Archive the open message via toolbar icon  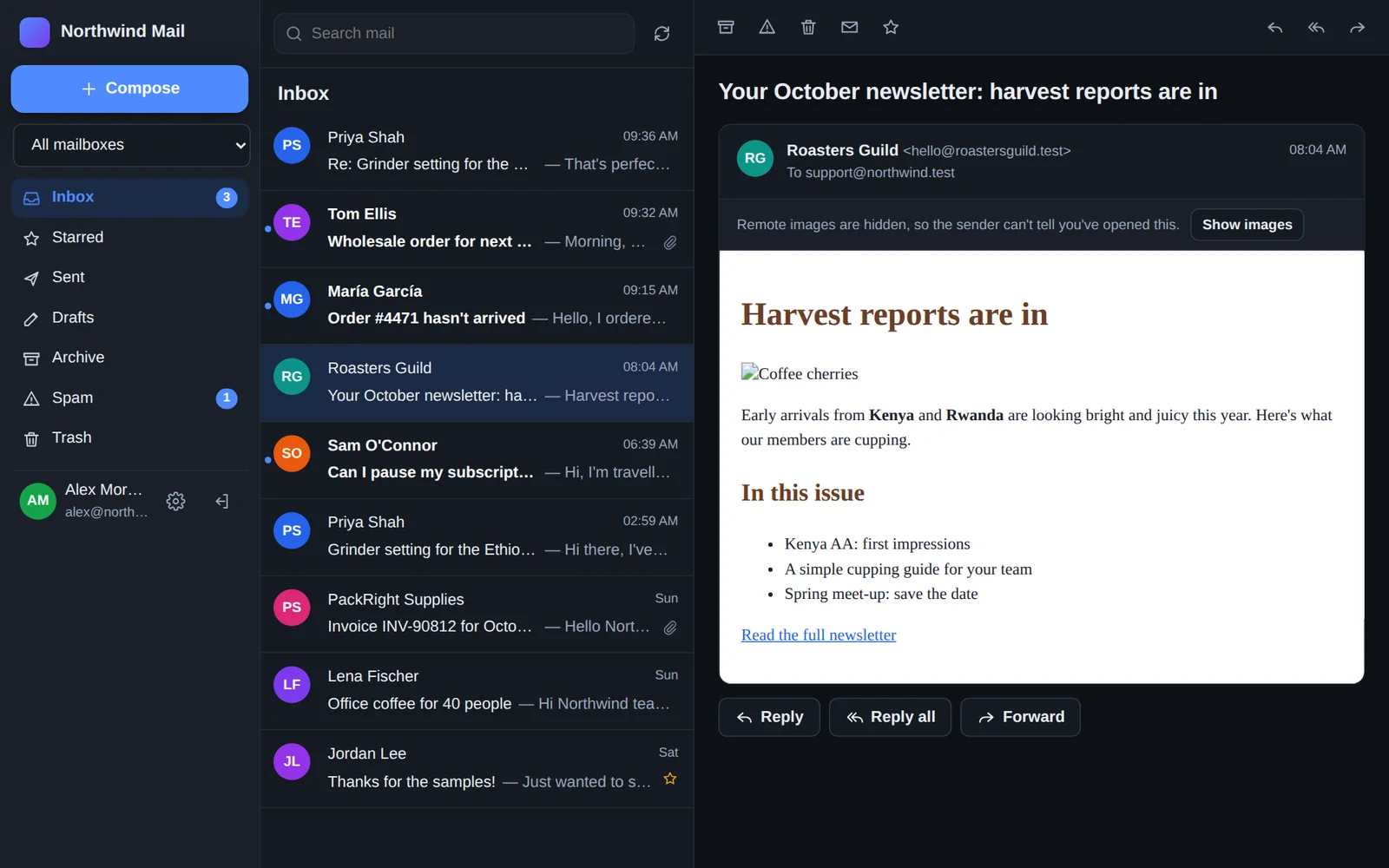pos(726,27)
